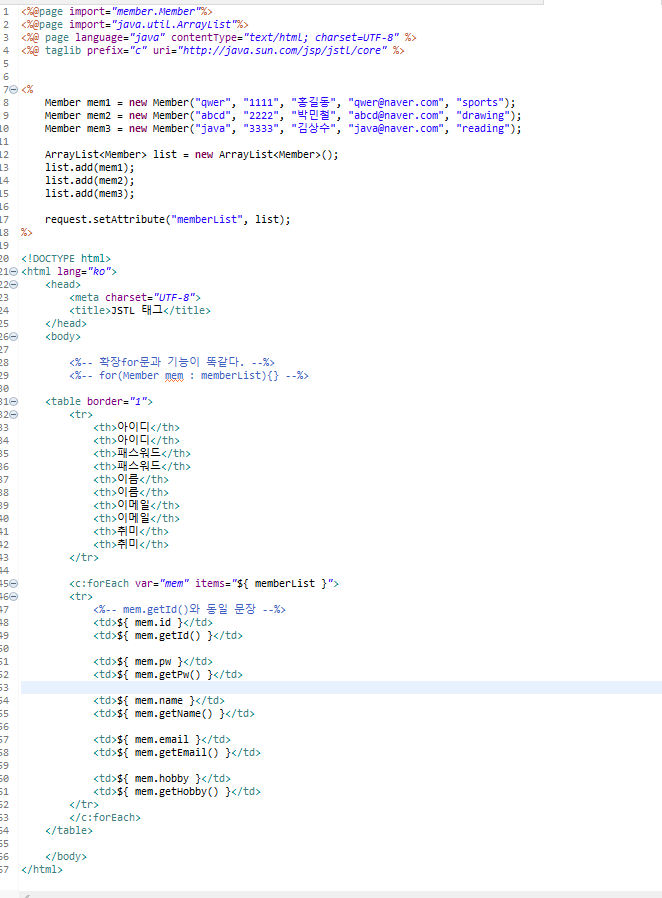Click the var="mem" attribute in forEach
Image resolution: width=662 pixels, height=898 pixels.
(x=162, y=584)
